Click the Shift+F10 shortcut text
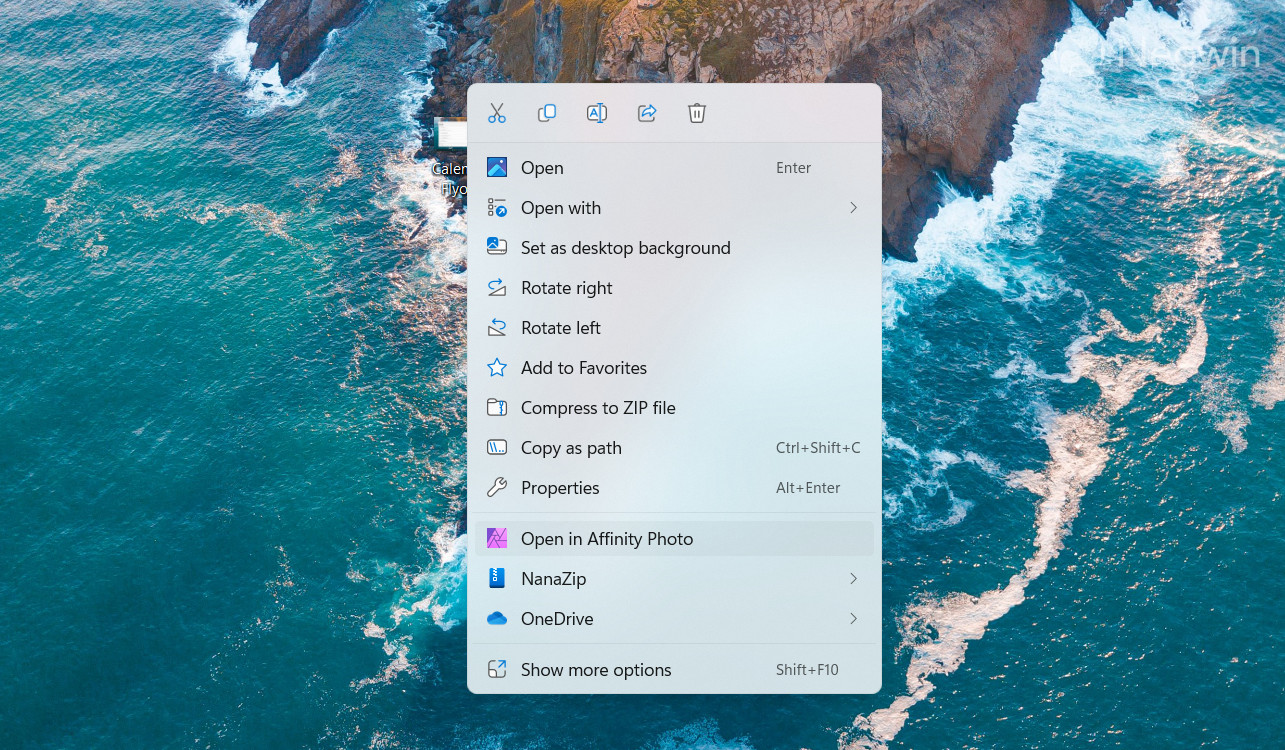 [807, 670]
